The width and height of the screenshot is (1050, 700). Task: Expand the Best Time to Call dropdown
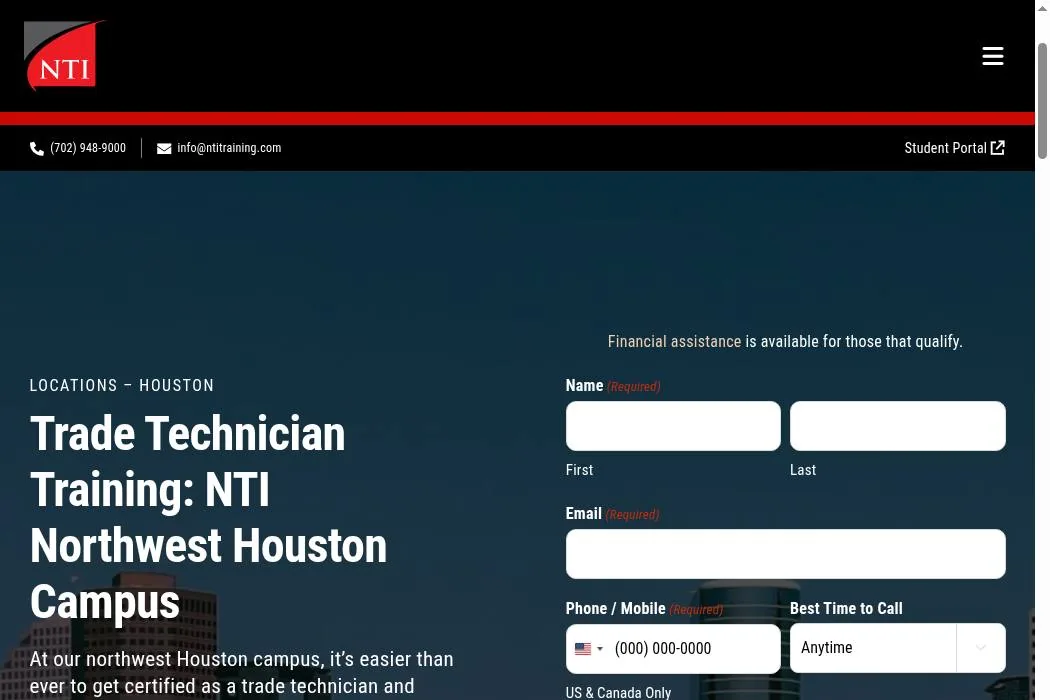(x=897, y=648)
